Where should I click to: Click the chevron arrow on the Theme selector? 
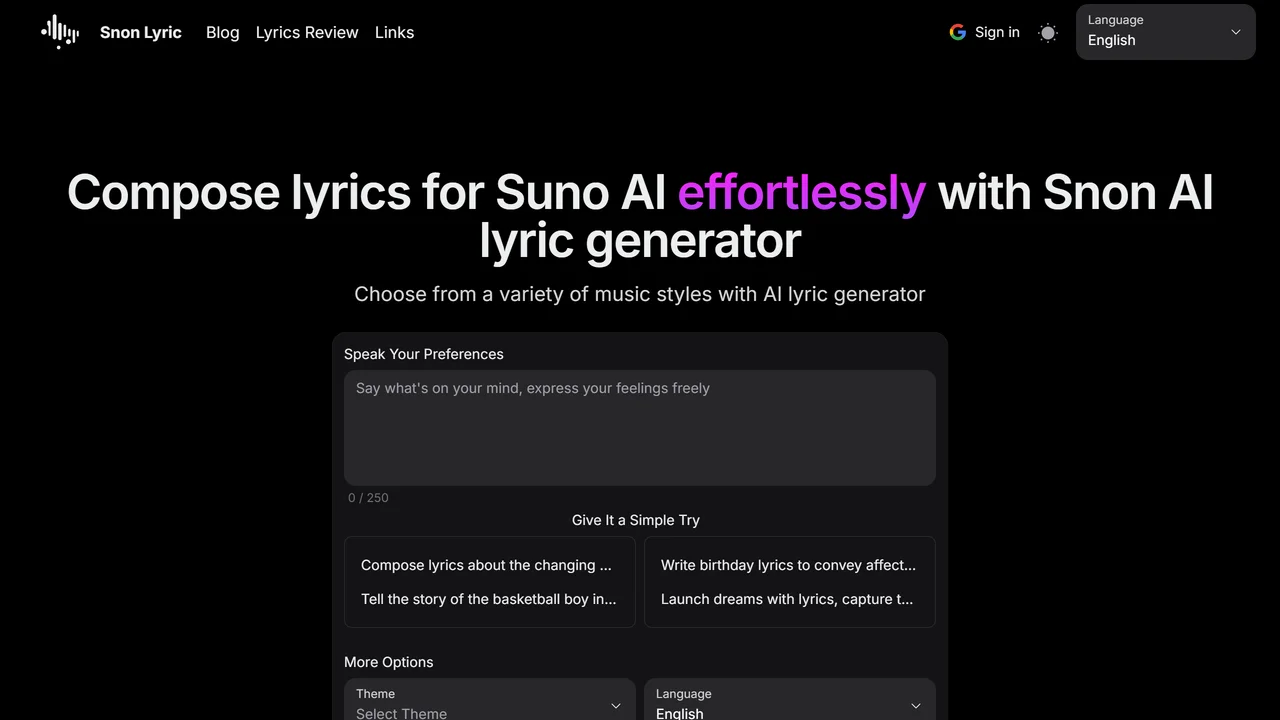click(x=616, y=706)
